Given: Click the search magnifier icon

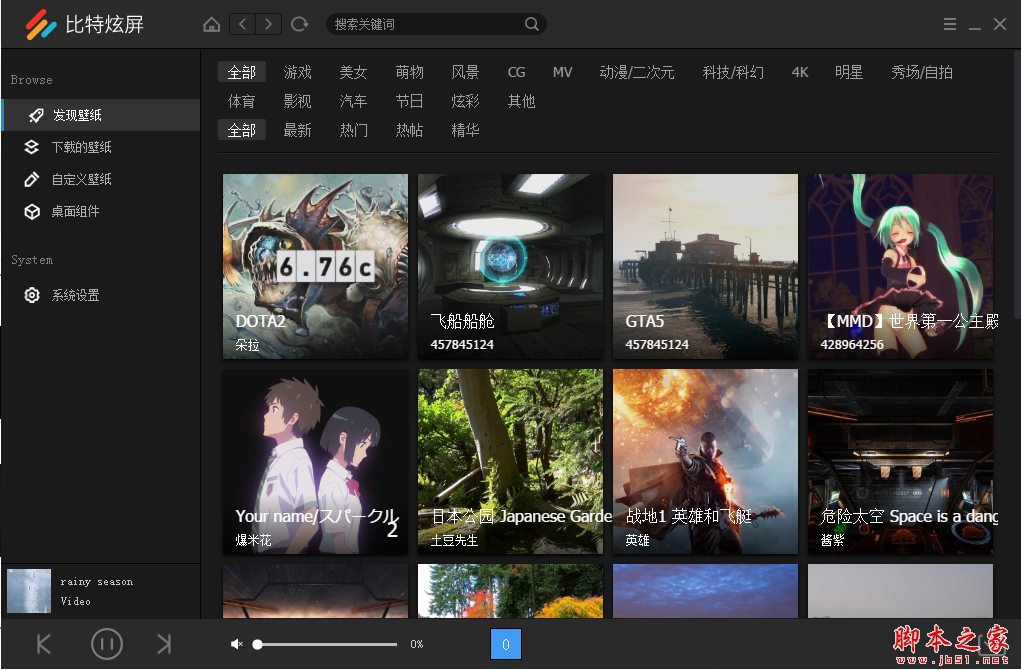Looking at the screenshot, I should [x=532, y=23].
